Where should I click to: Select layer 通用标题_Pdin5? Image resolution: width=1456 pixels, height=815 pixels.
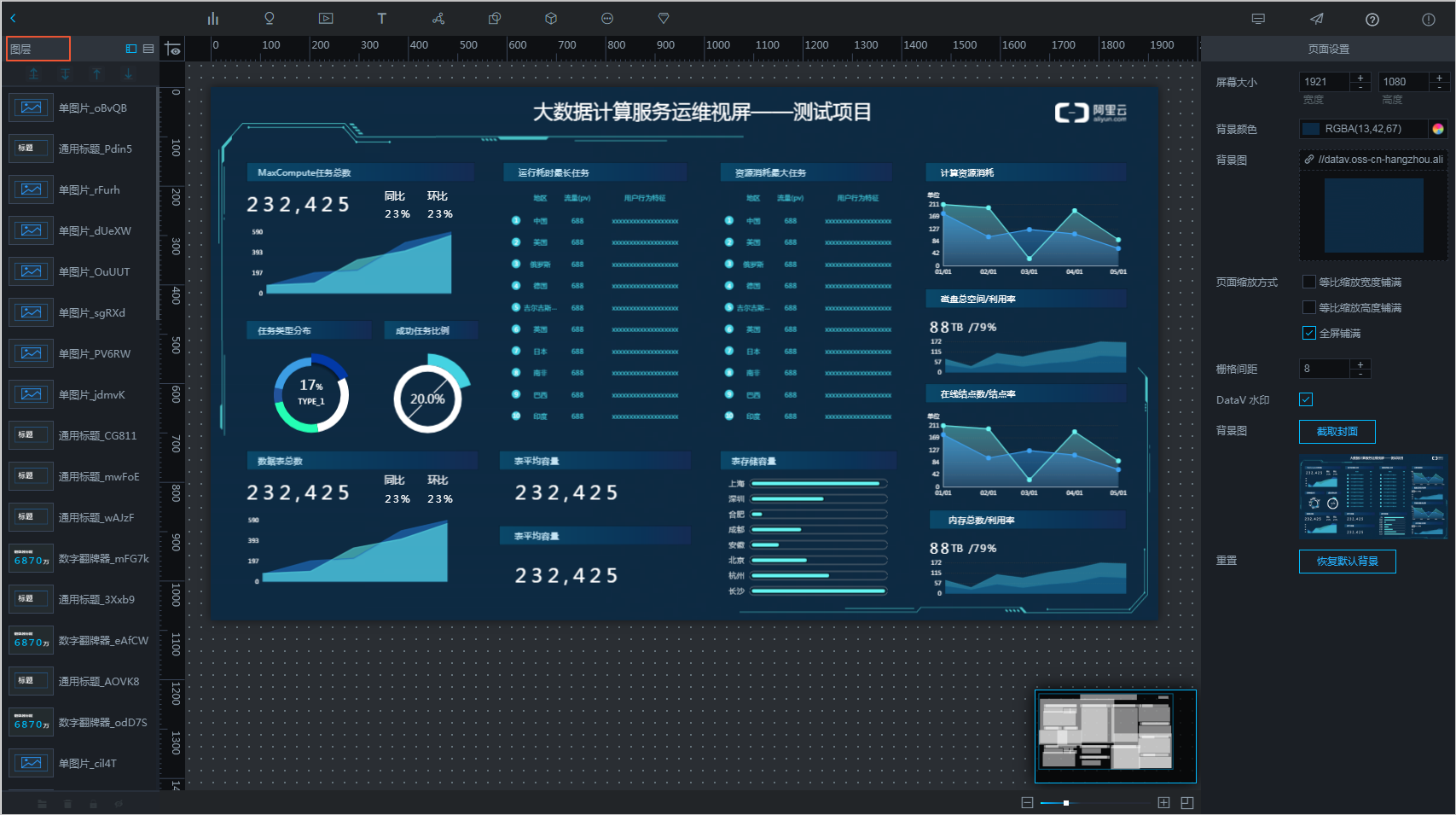pos(81,149)
